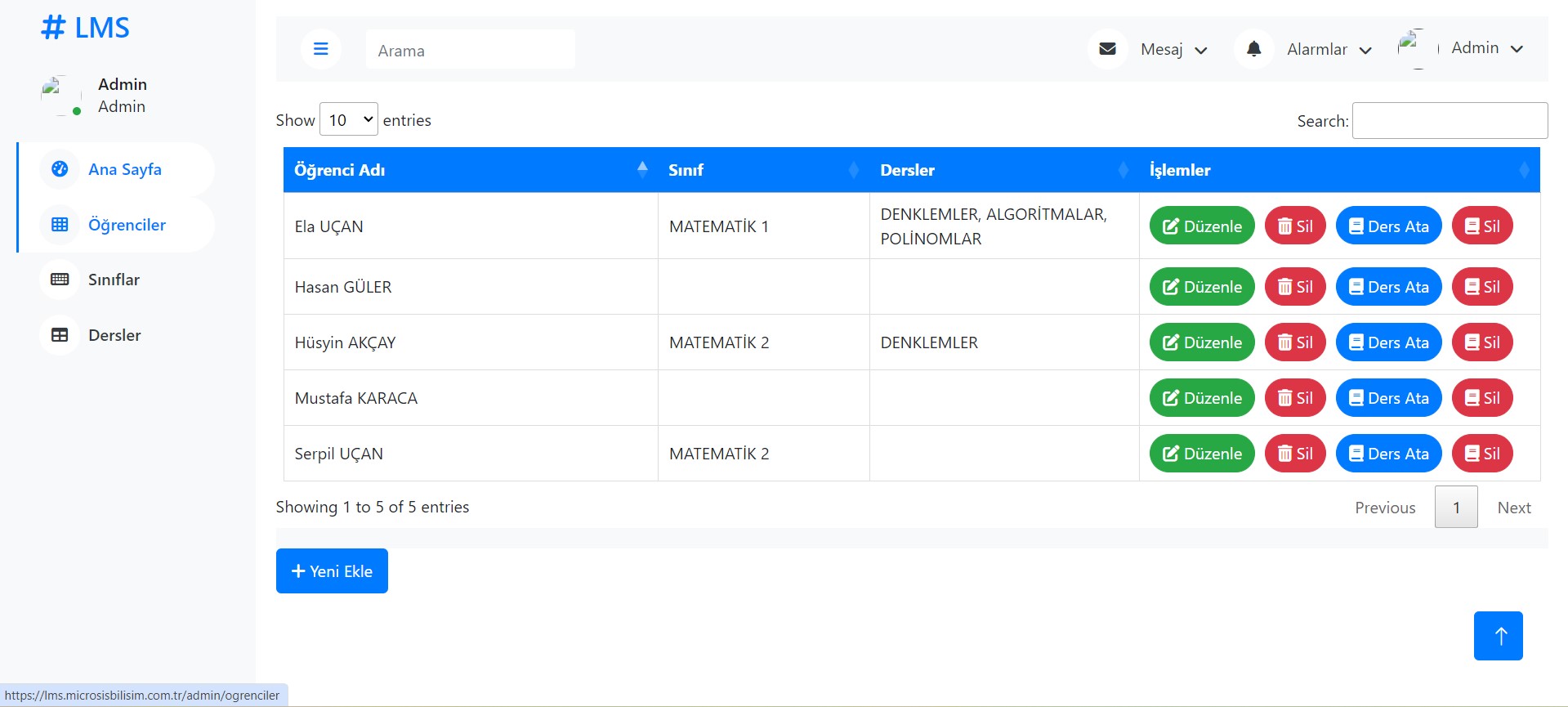Click the envelope Mesaj icon
This screenshot has height=707, width=1568.
click(1107, 49)
